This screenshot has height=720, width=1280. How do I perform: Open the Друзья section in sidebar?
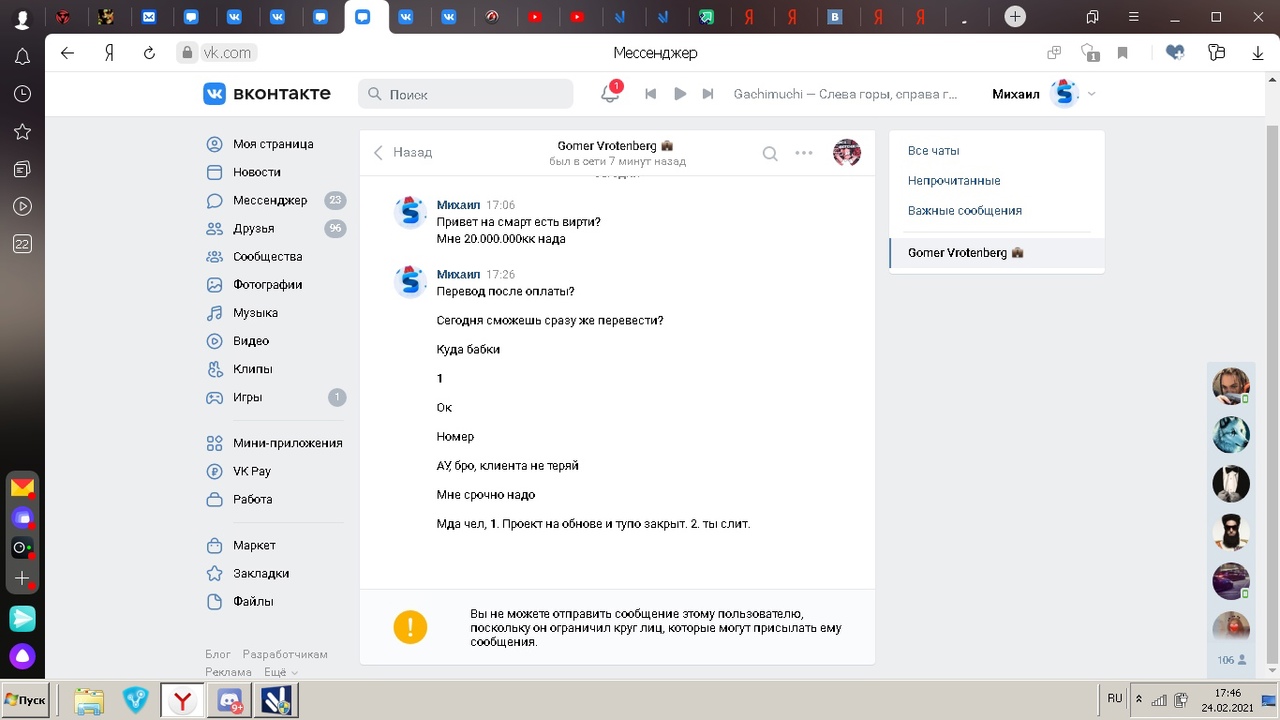(x=253, y=228)
